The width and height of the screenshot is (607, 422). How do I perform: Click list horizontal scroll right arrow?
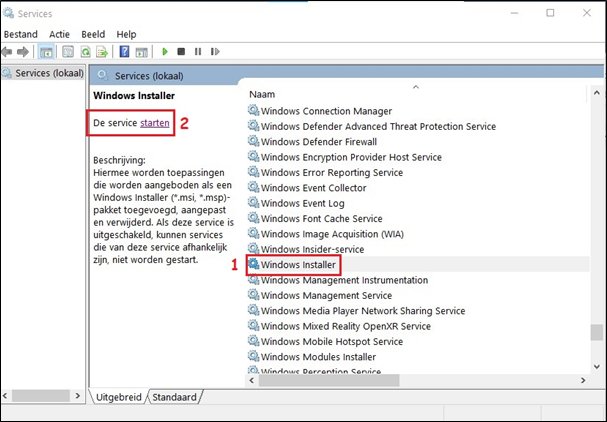[583, 381]
